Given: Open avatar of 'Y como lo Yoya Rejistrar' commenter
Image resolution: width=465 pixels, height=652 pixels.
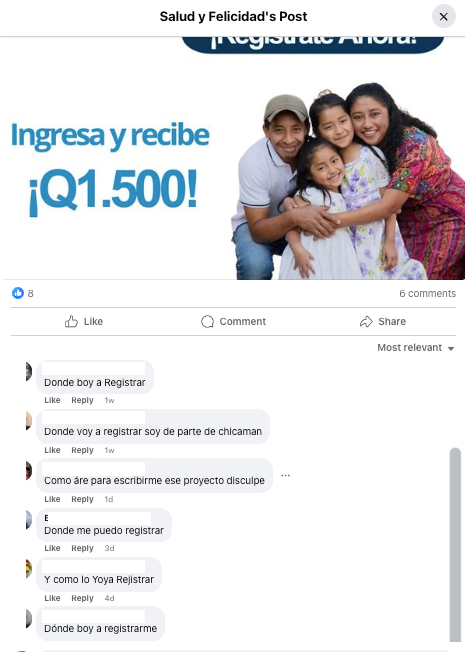Looking at the screenshot, I should 29,568.
